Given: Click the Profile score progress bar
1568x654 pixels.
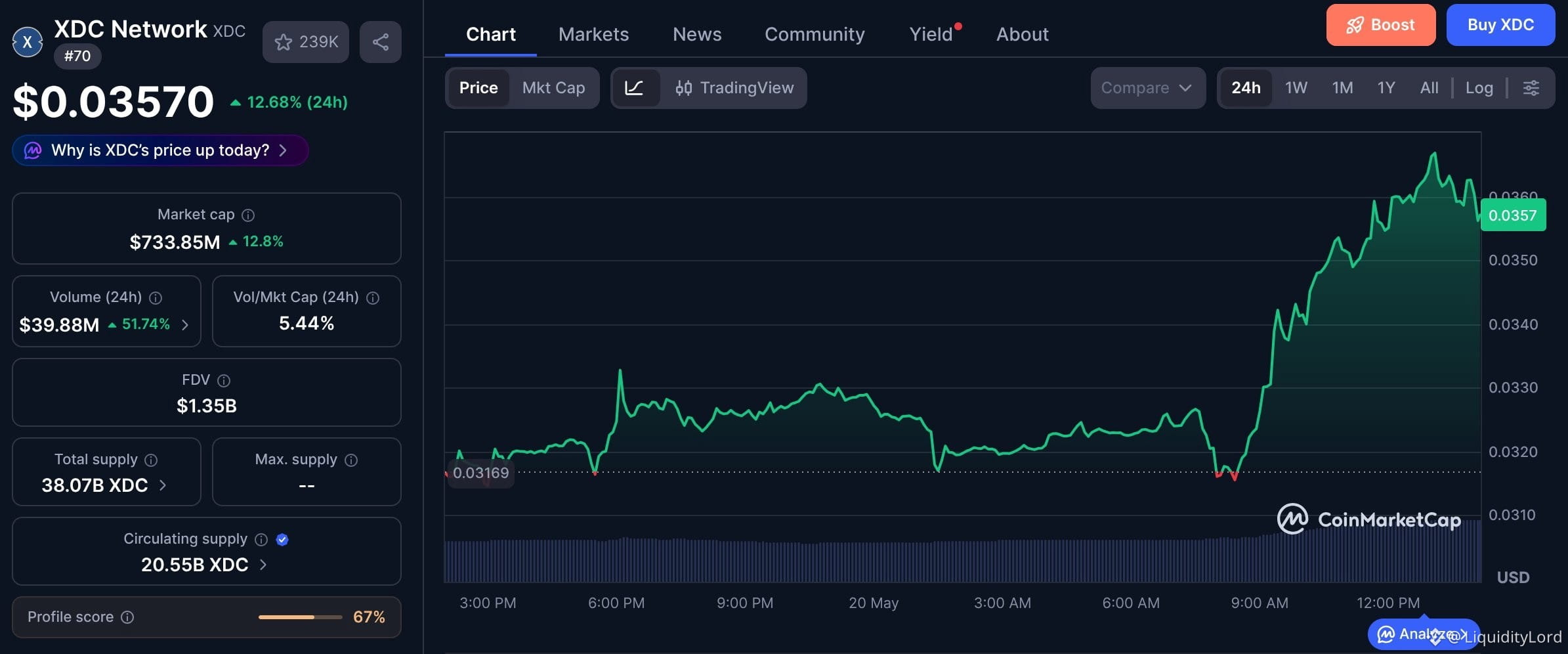Looking at the screenshot, I should (x=301, y=617).
